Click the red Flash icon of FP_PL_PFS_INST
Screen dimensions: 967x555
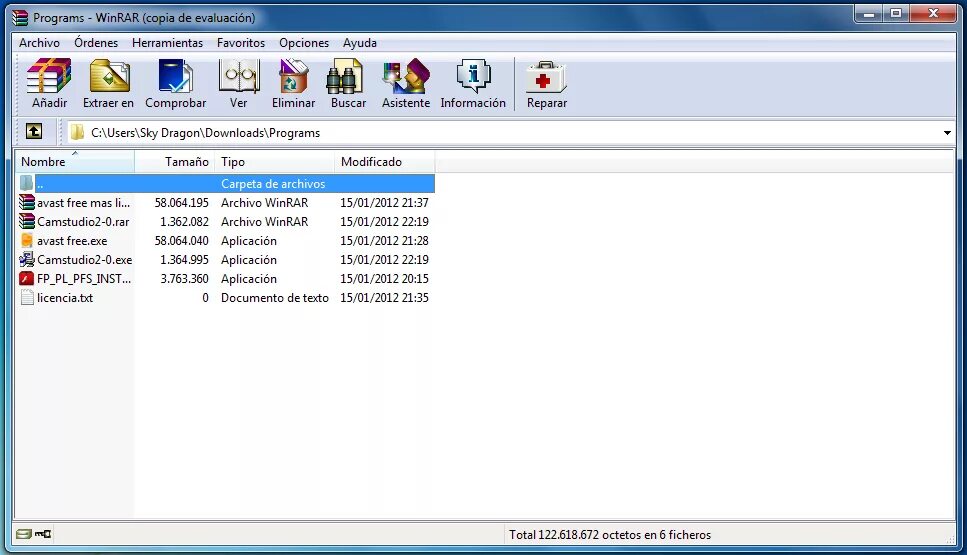coord(27,279)
